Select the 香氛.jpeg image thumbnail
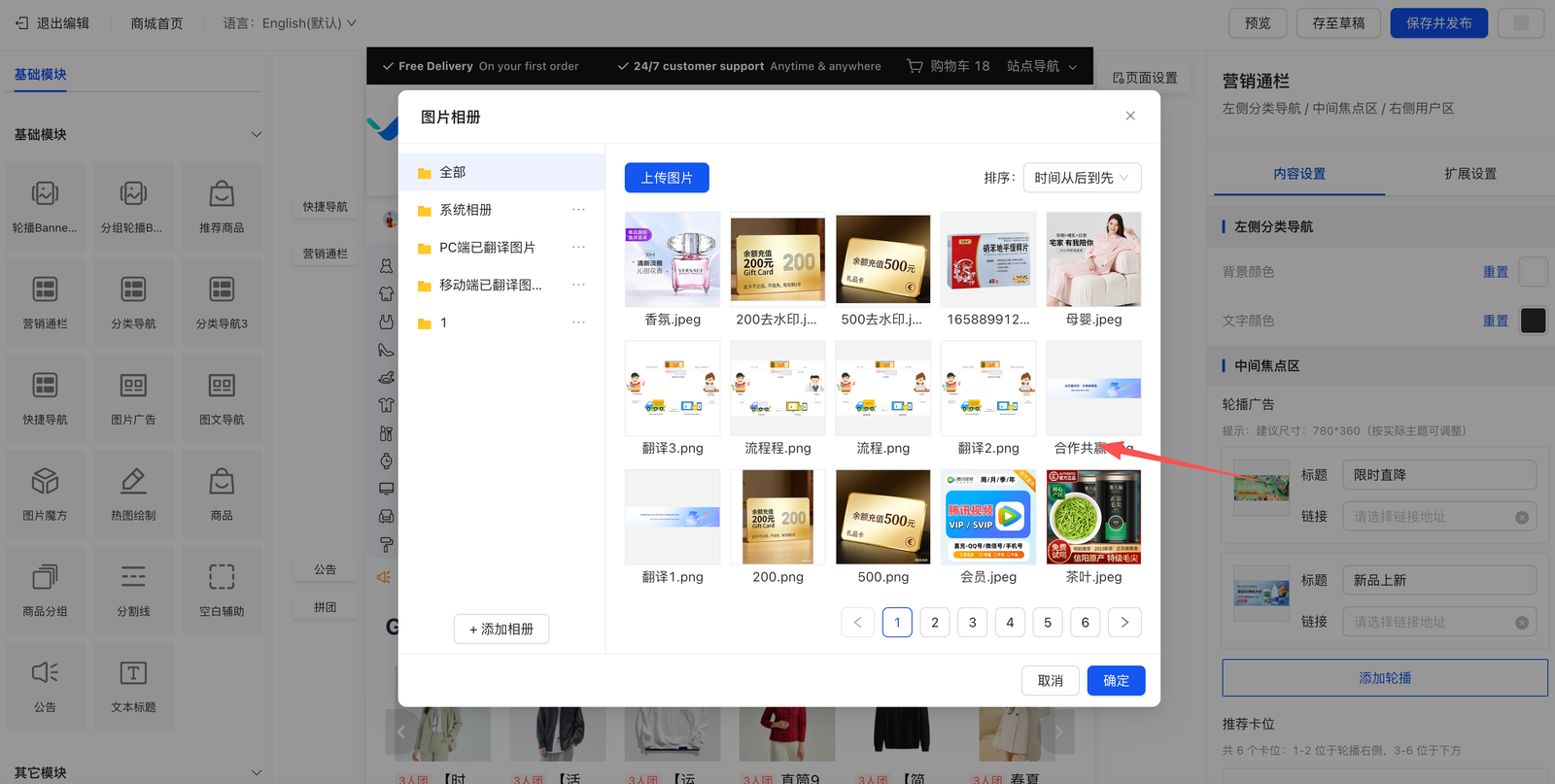 673,259
